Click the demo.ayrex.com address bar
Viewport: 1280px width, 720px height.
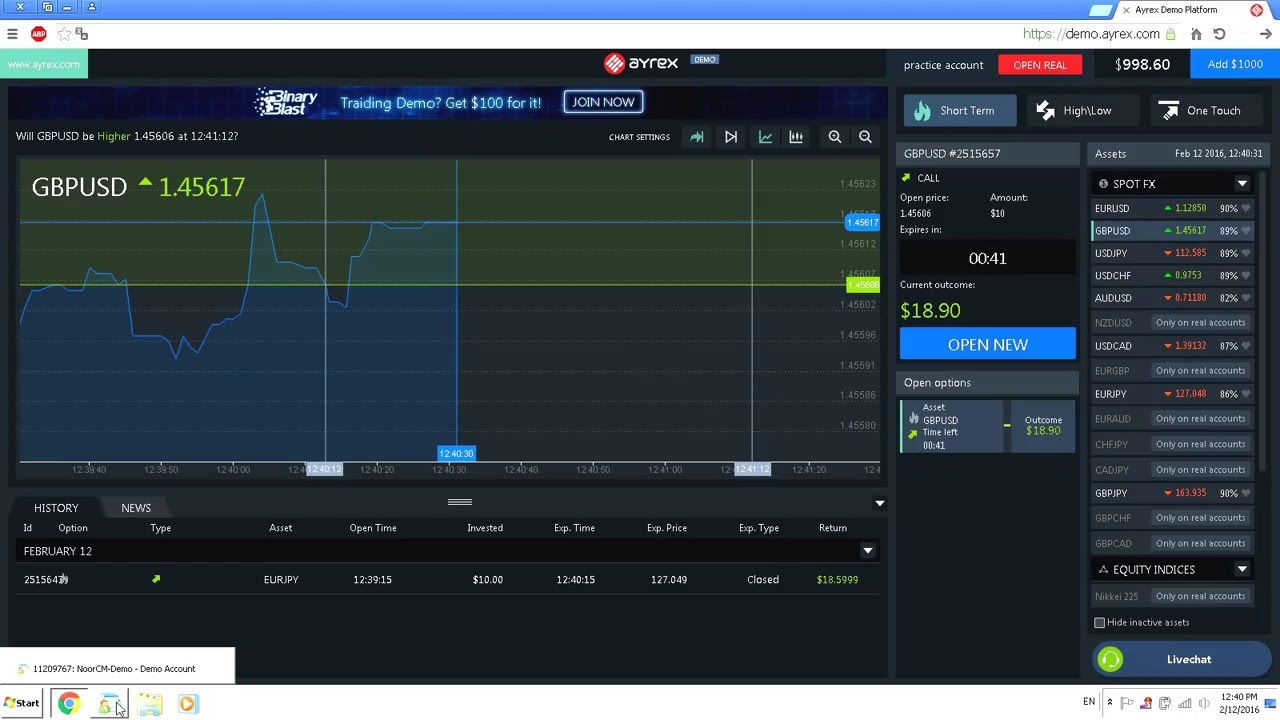pos(1092,34)
